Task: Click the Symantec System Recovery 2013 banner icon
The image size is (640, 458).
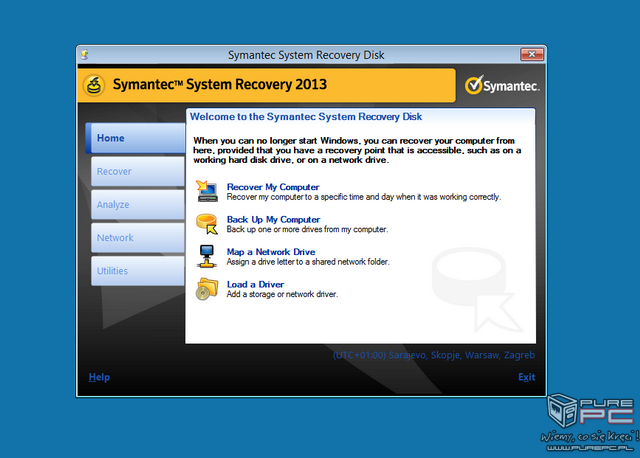Action: 94,85
